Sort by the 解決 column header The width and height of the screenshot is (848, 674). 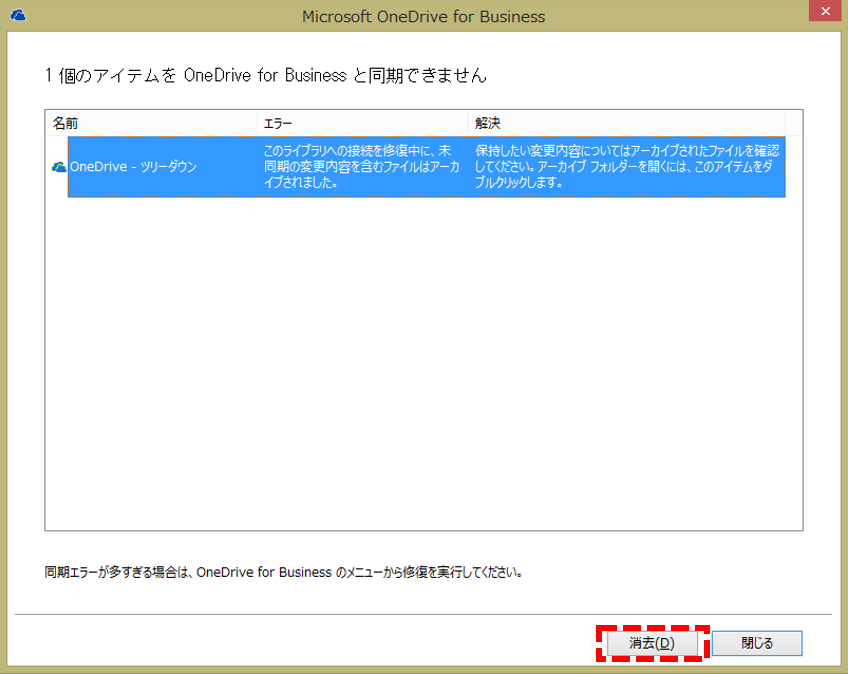click(626, 123)
